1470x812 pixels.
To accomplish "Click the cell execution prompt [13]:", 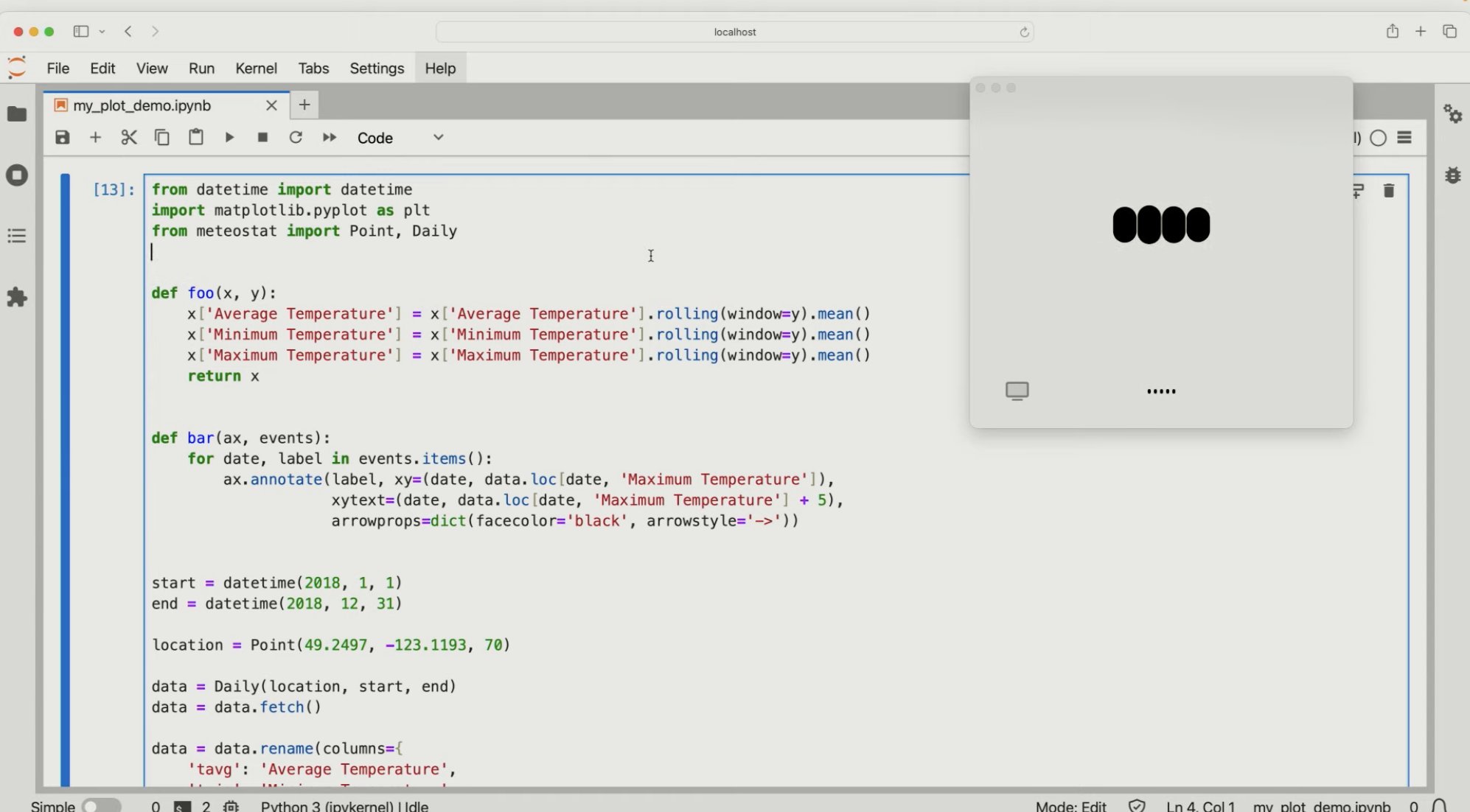I will [114, 189].
